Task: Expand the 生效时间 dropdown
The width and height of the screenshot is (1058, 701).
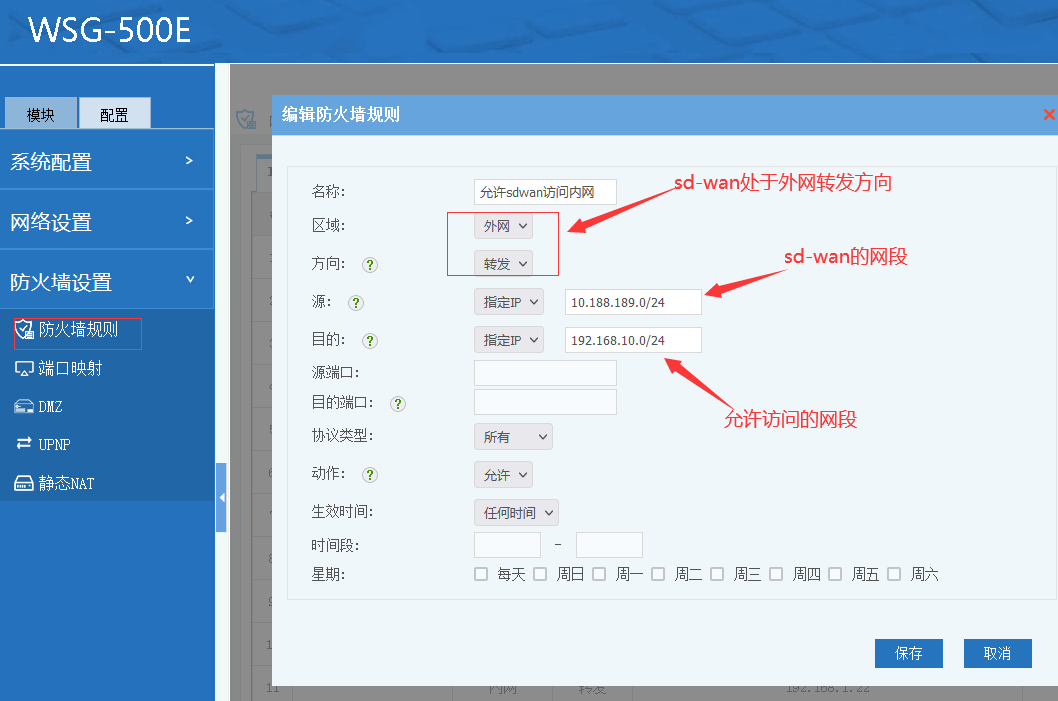Action: point(515,513)
